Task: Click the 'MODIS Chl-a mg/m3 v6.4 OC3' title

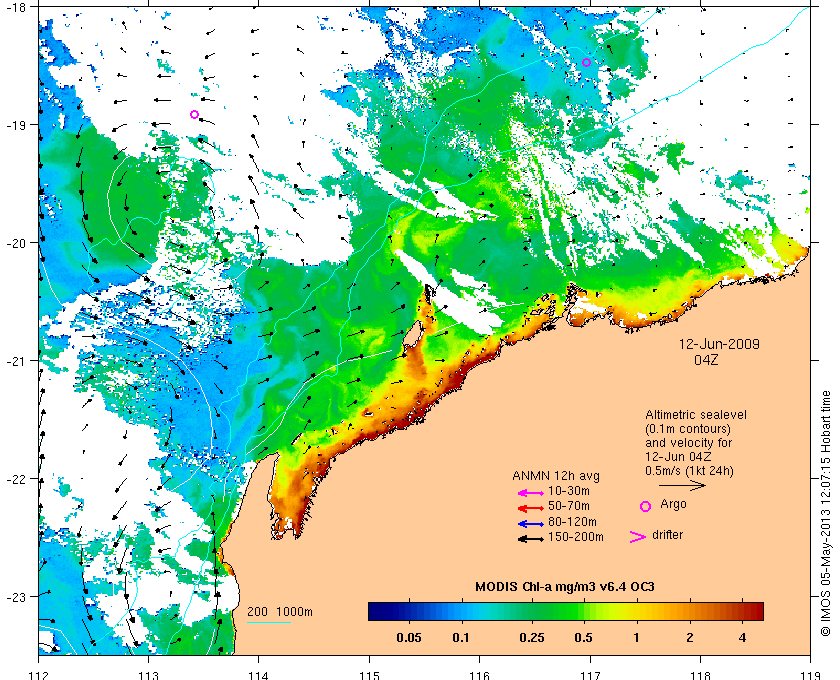Action: click(x=565, y=587)
